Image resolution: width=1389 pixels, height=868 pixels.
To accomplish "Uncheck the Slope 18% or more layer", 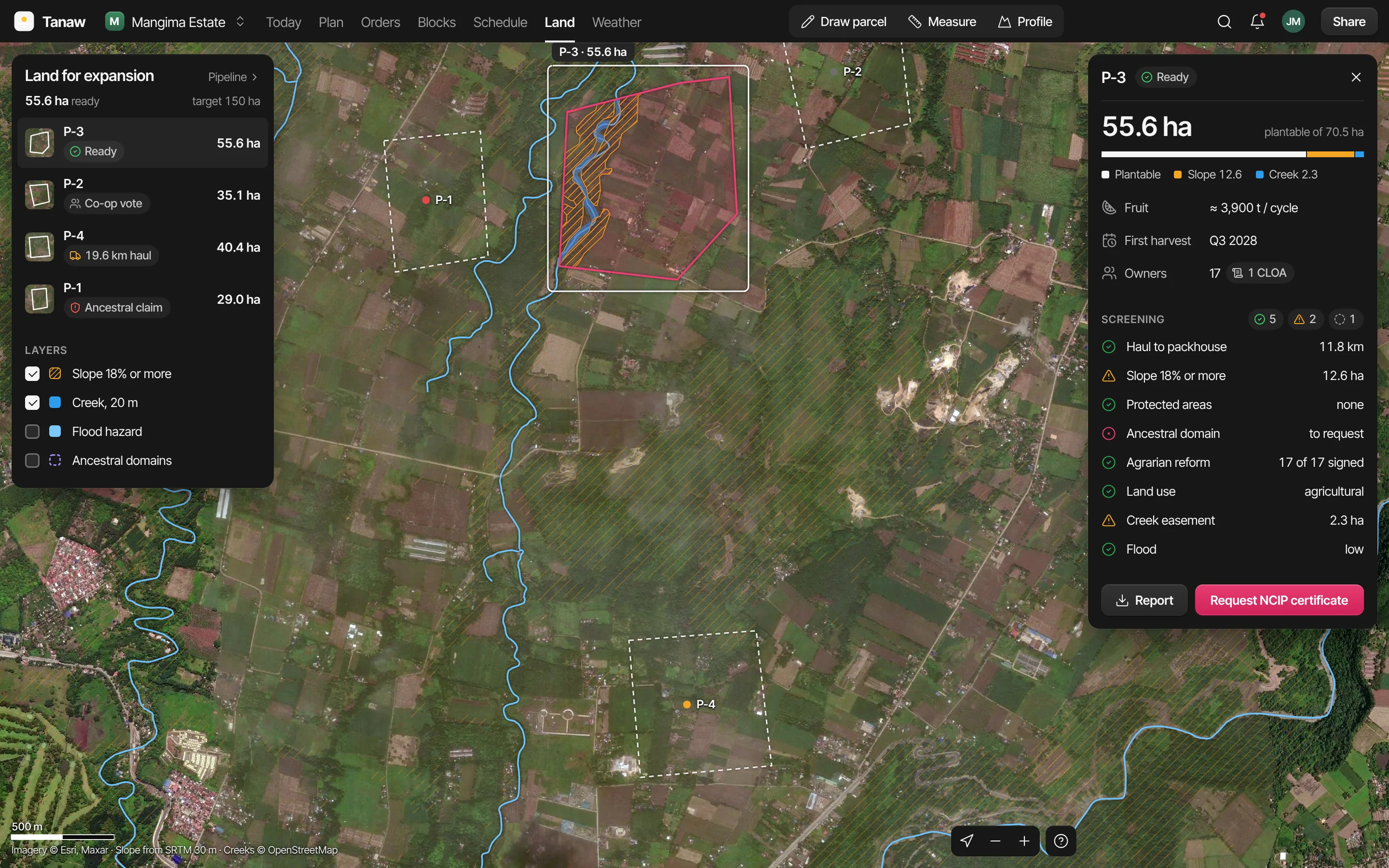I will coord(32,374).
